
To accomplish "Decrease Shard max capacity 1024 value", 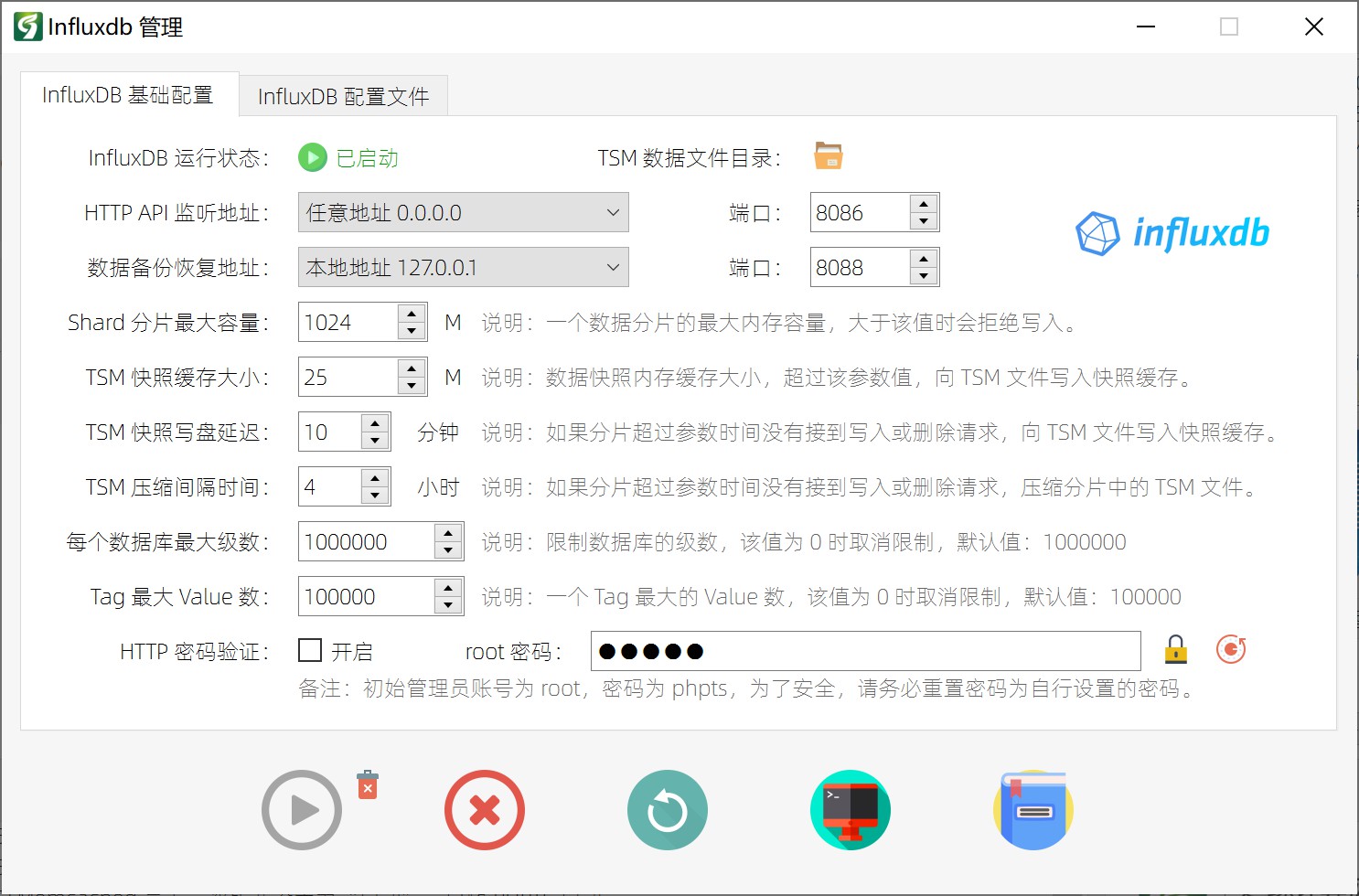I will [412, 332].
